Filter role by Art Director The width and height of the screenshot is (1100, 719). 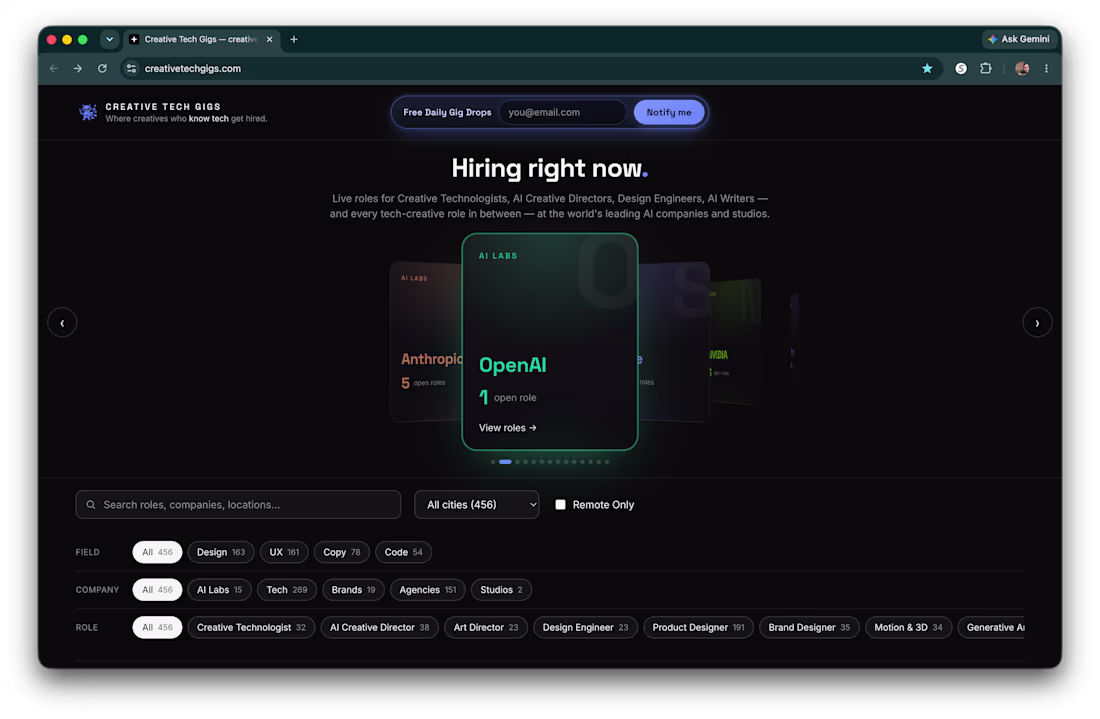(x=486, y=627)
